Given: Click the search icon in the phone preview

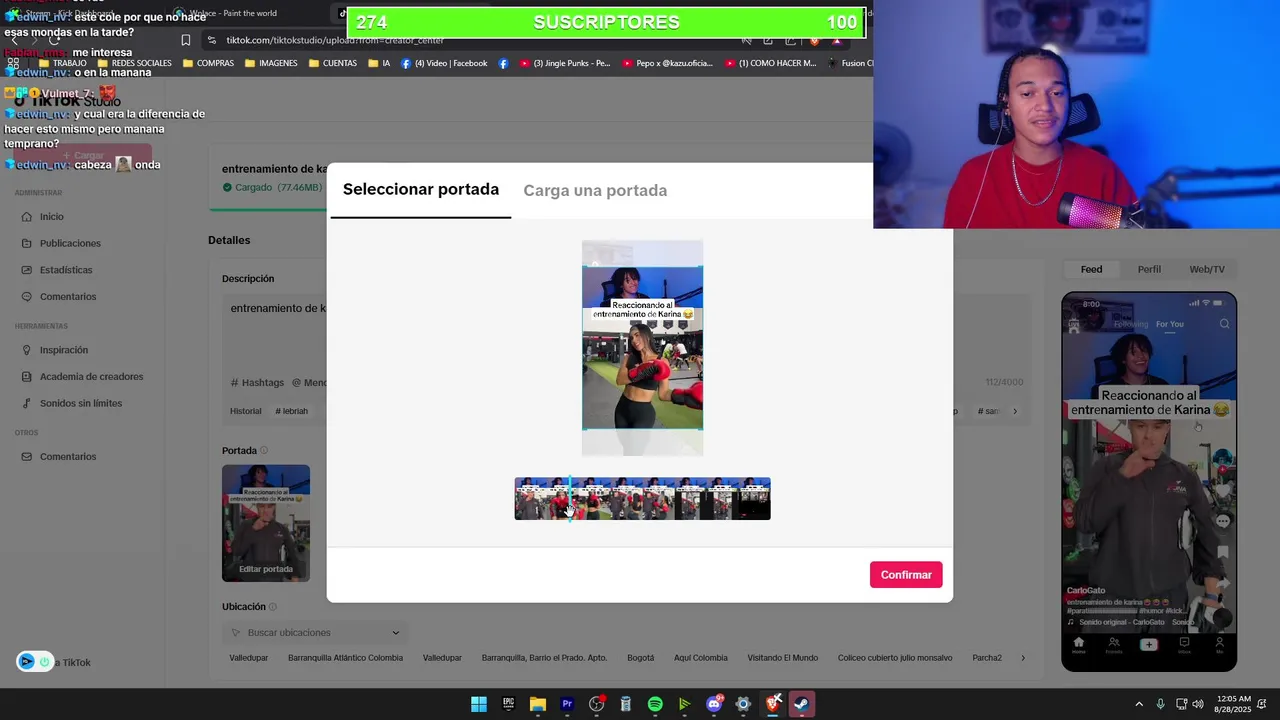Looking at the screenshot, I should [x=1224, y=324].
